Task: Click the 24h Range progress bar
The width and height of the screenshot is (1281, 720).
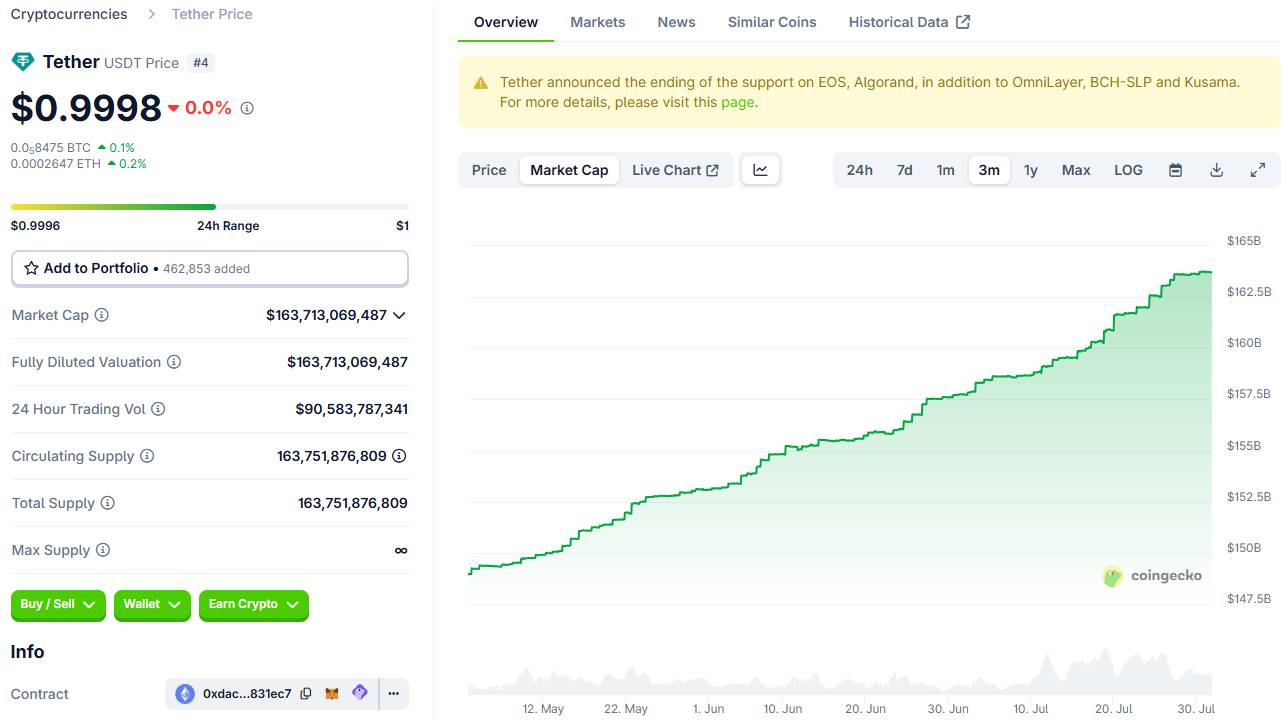Action: tap(210, 207)
